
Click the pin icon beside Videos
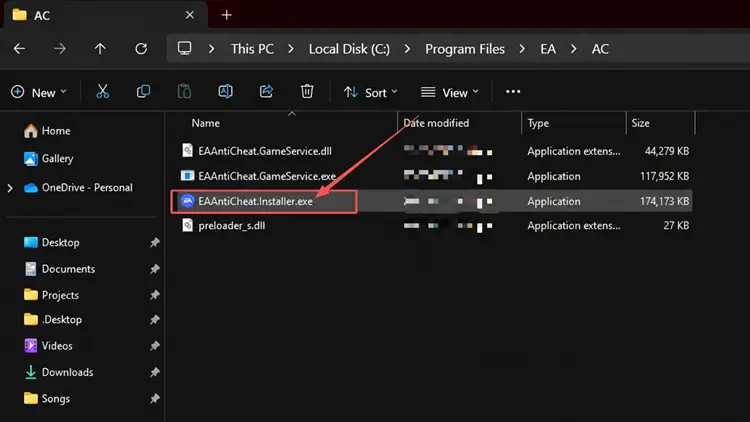[154, 345]
